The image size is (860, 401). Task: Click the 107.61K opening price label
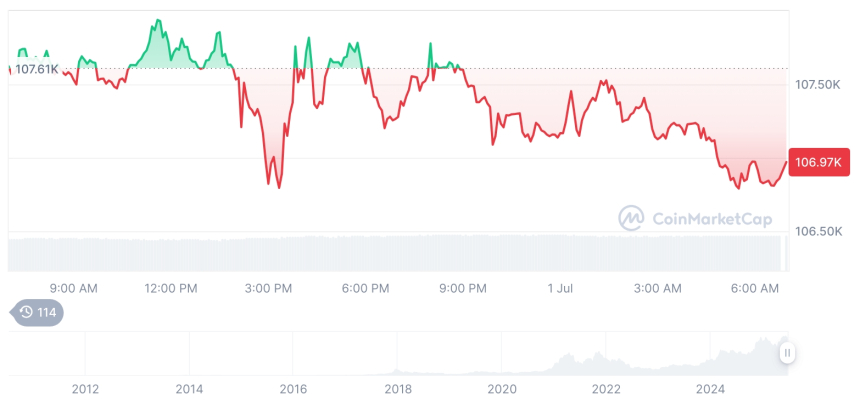(x=37, y=69)
